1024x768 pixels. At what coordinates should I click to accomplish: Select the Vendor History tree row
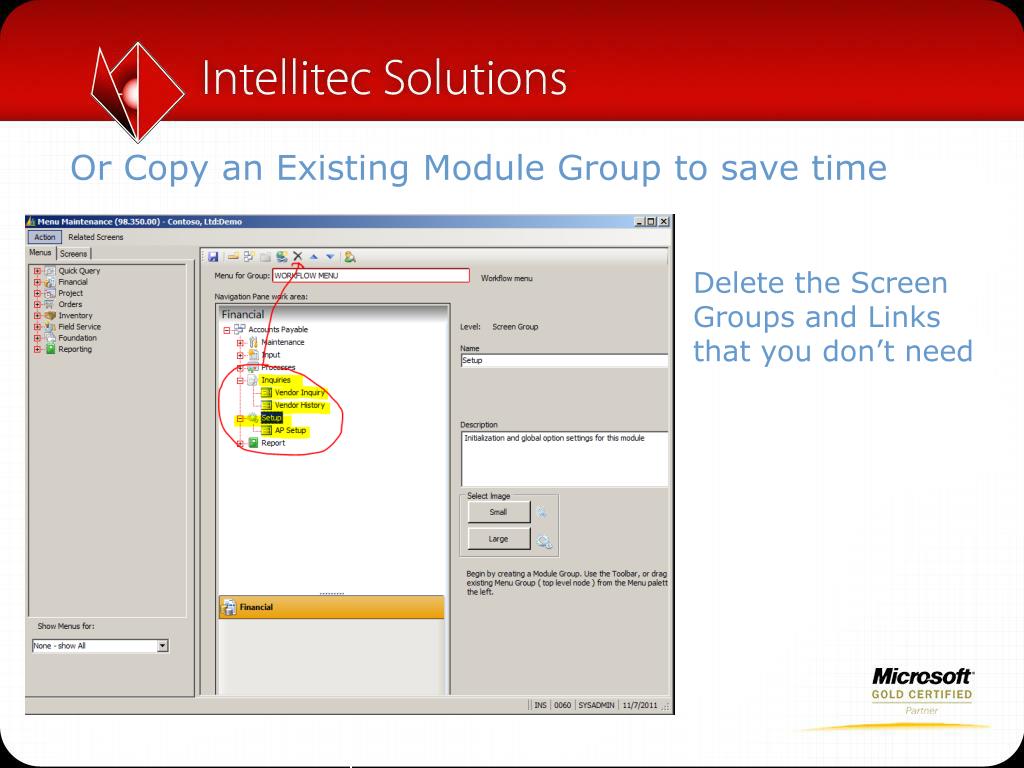click(299, 405)
